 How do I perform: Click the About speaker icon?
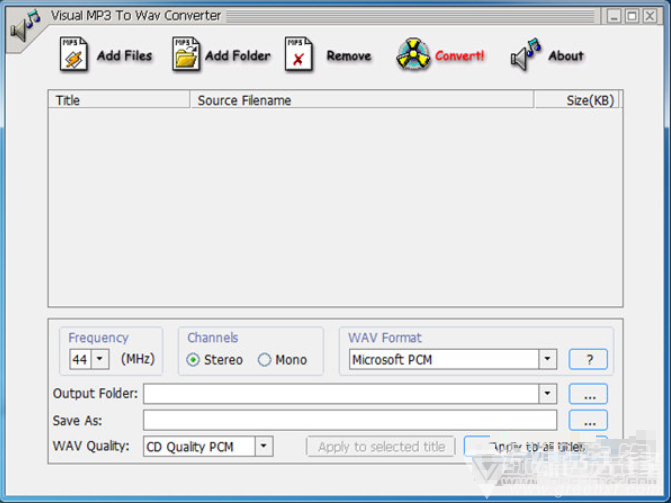tap(526, 54)
